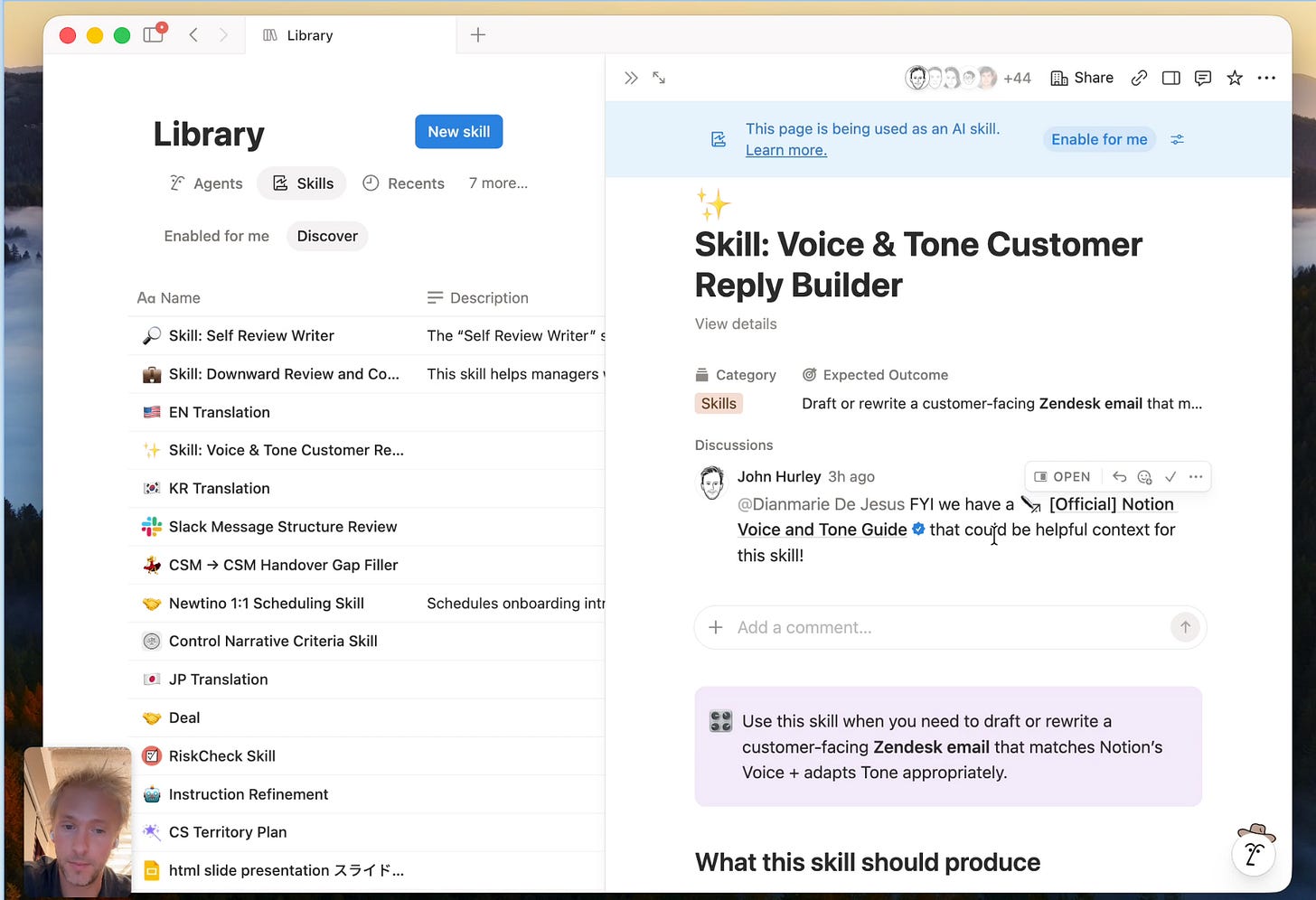Click the webcam video thumbnail
This screenshot has height=900, width=1316.
coord(78,821)
